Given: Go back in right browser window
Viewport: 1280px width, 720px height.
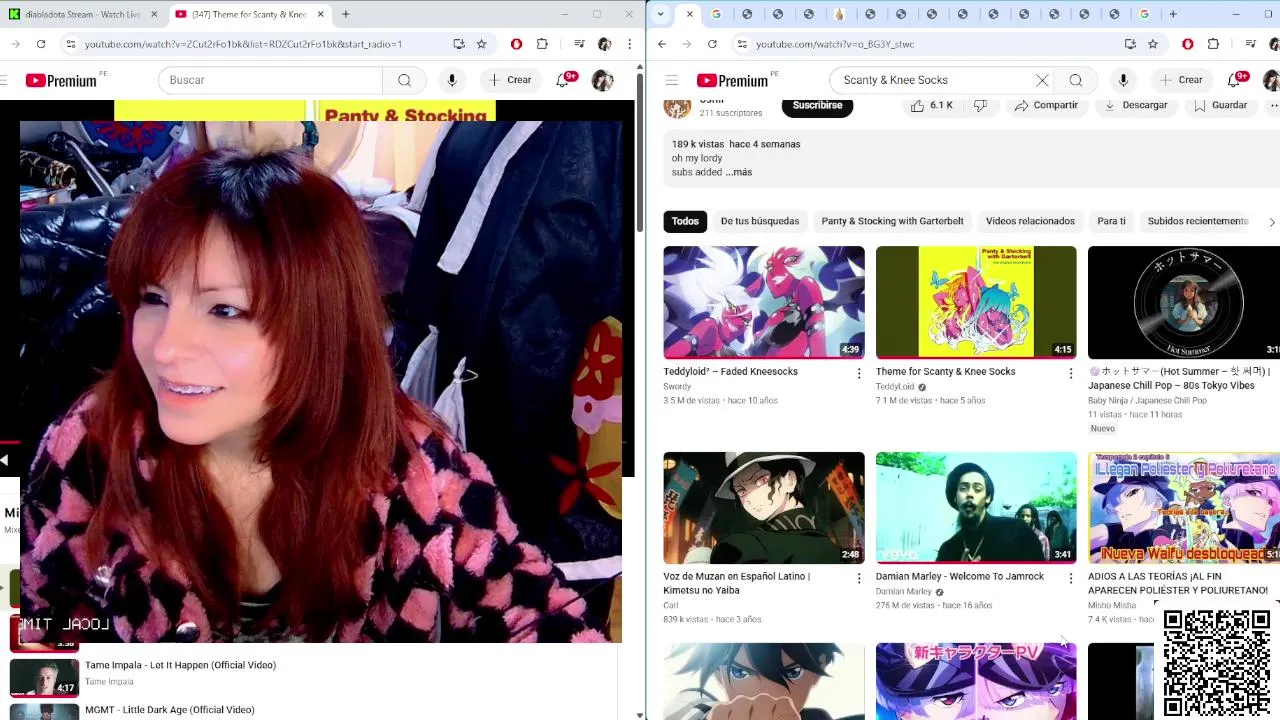Looking at the screenshot, I should coord(662,44).
